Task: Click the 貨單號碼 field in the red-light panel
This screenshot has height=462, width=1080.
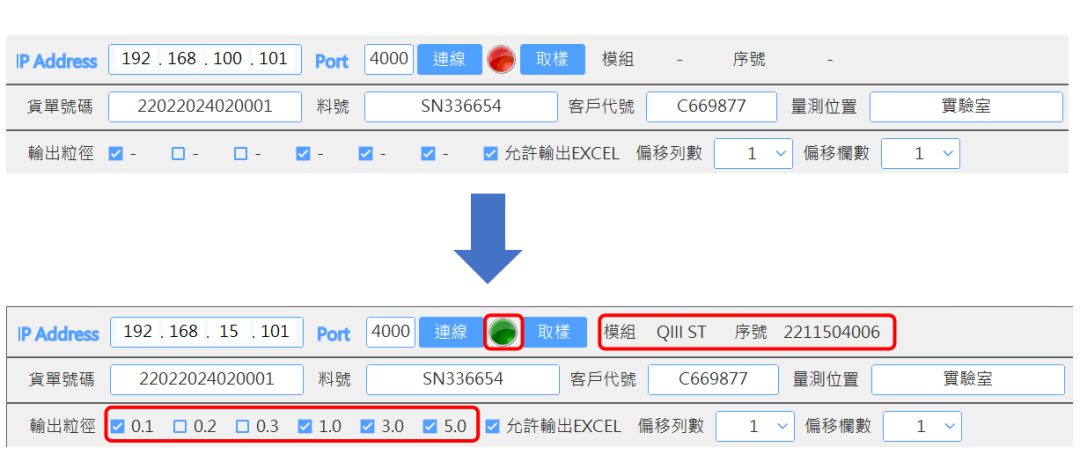Action: point(205,107)
